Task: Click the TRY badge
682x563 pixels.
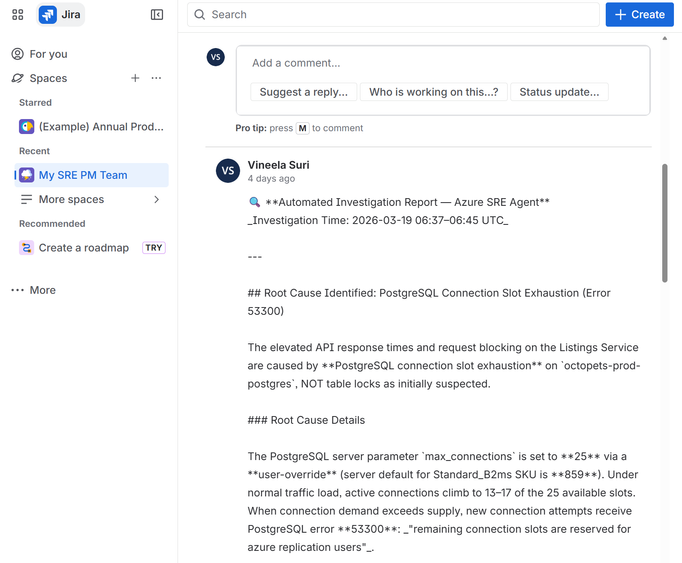Action: (154, 248)
